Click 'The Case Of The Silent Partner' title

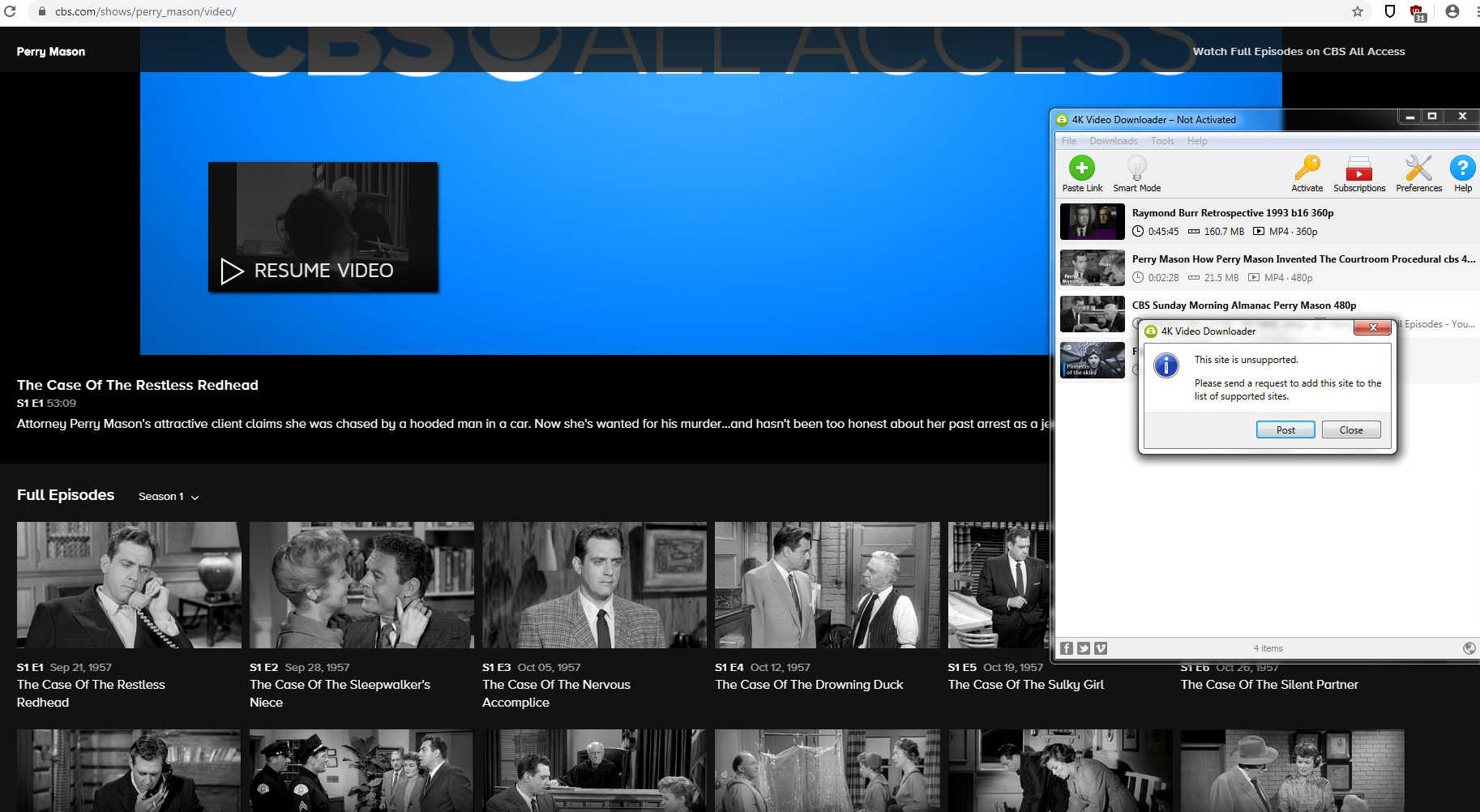click(1269, 685)
